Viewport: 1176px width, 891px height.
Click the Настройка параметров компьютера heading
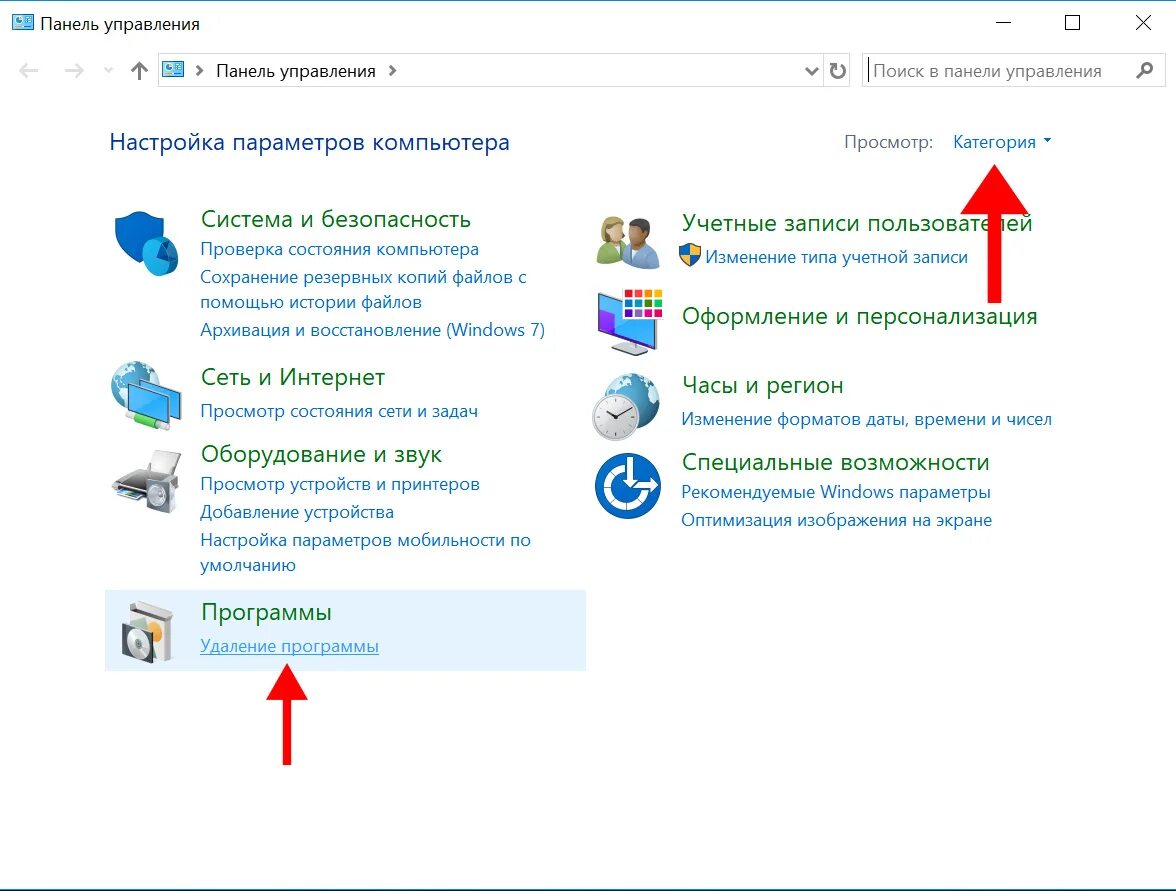pyautogui.click(x=309, y=142)
